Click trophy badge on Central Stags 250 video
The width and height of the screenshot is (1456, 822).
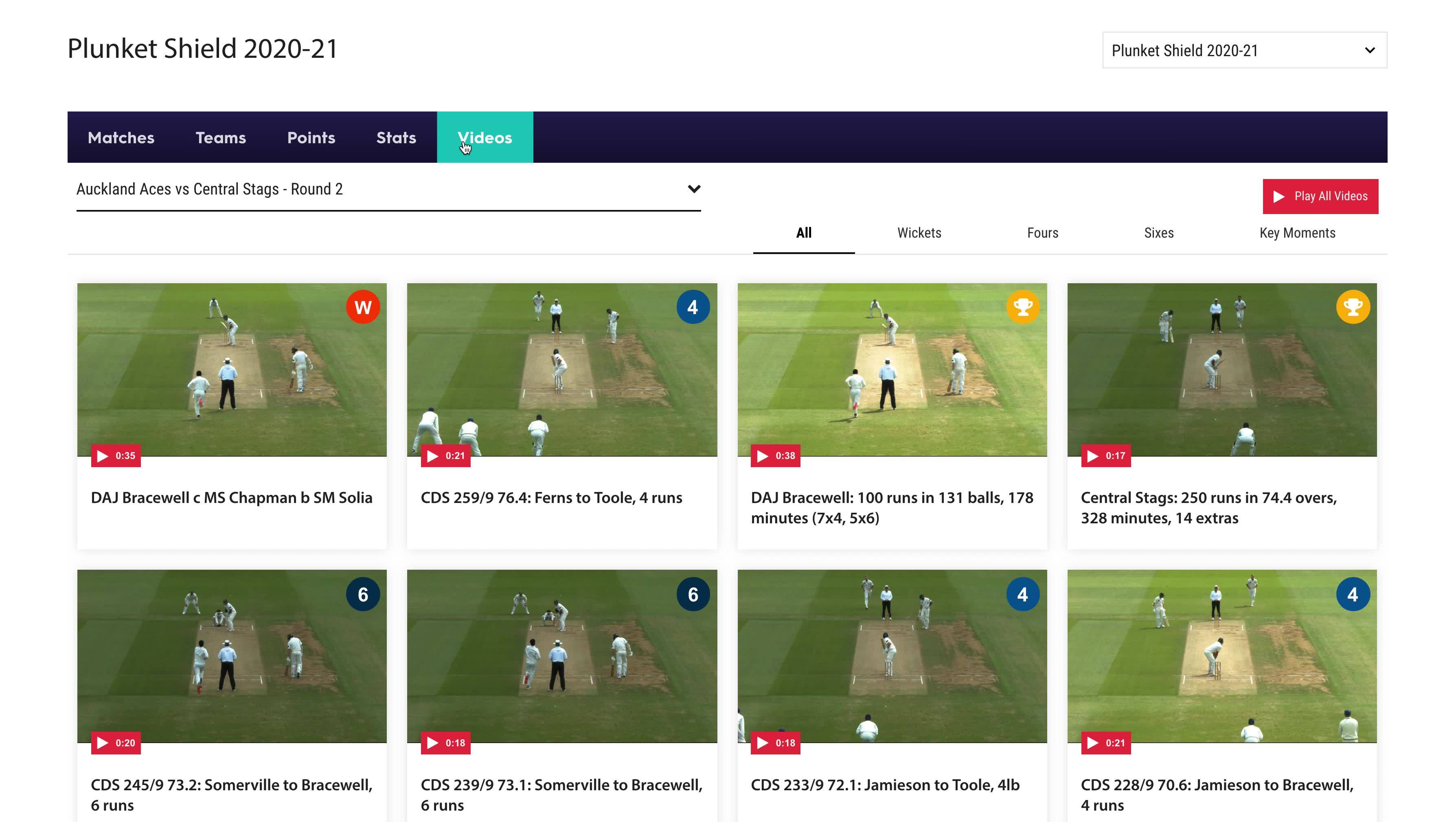tap(1353, 307)
